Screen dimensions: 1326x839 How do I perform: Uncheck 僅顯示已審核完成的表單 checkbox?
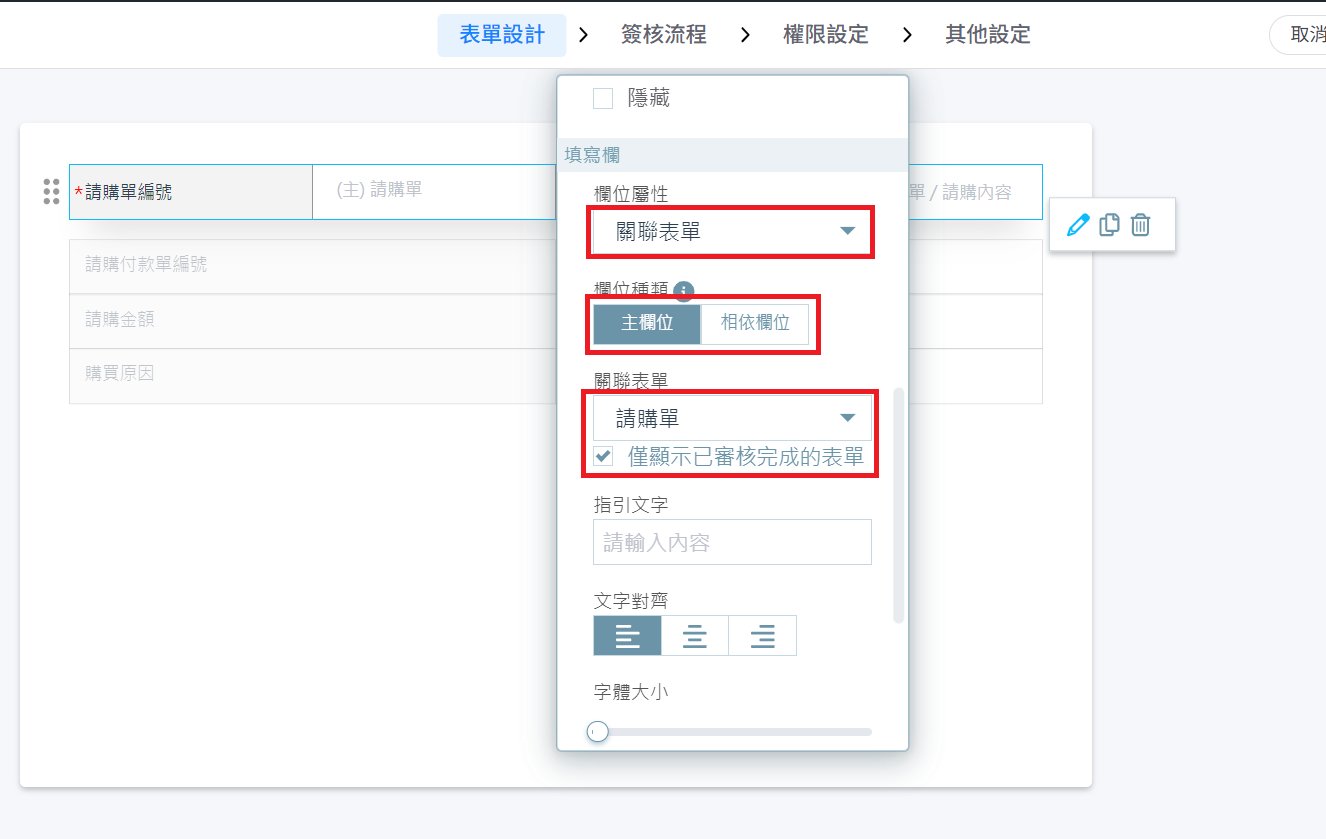(x=603, y=457)
